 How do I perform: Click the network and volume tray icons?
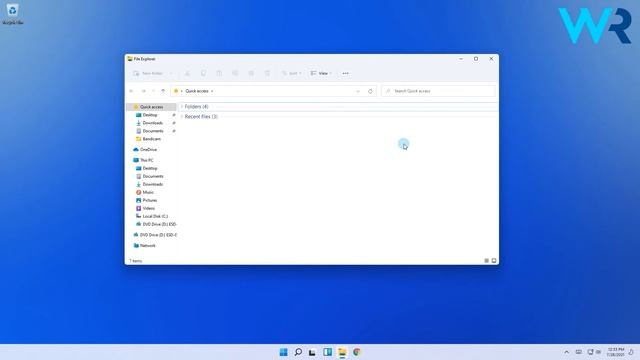[594, 352]
